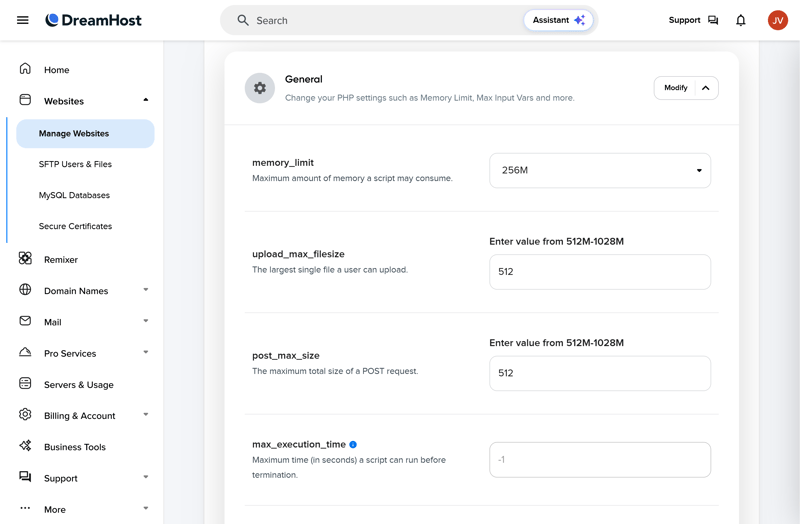Click the max_execution_time info icon
The image size is (800, 524).
[353, 445]
